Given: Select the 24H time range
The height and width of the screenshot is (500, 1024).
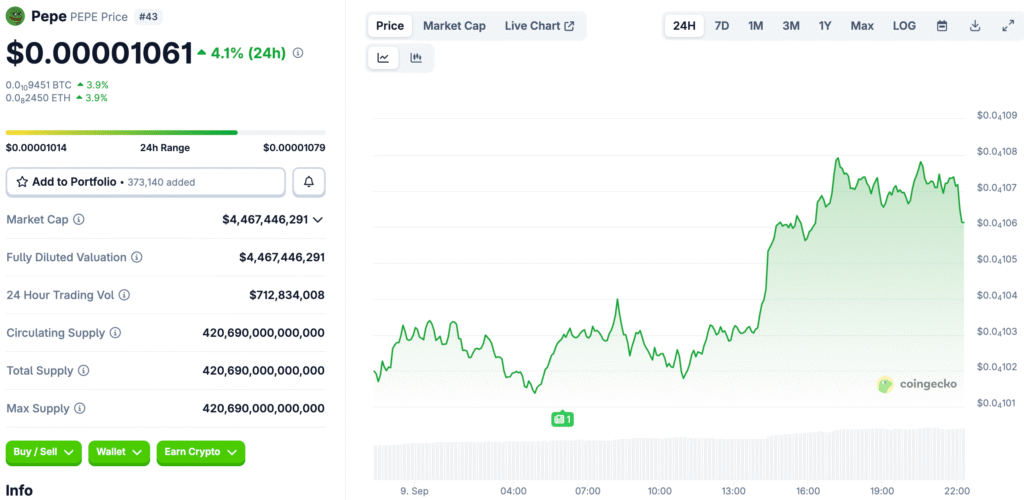Looking at the screenshot, I should pos(684,26).
